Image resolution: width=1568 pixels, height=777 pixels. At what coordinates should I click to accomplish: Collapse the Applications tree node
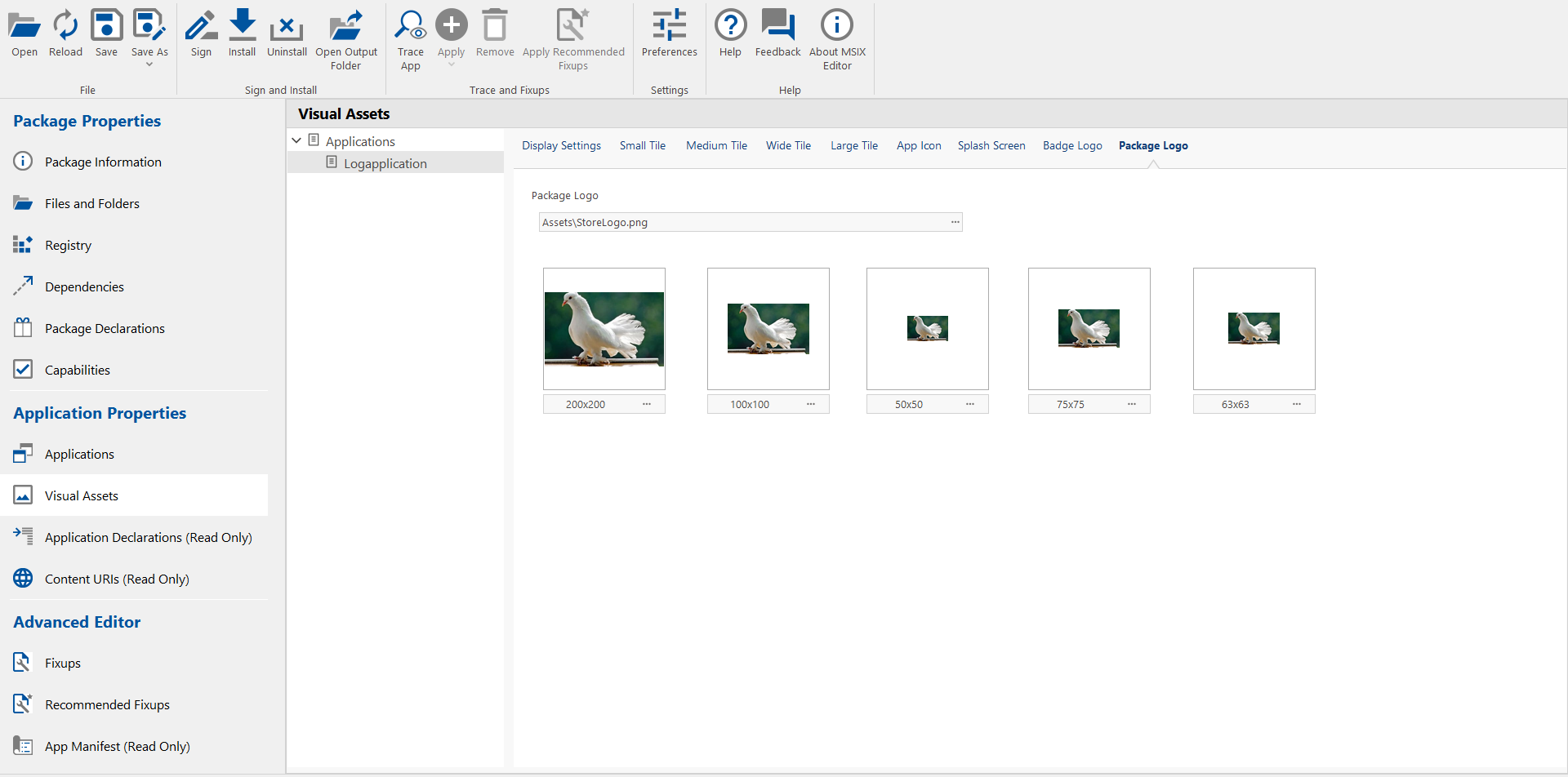click(x=296, y=141)
